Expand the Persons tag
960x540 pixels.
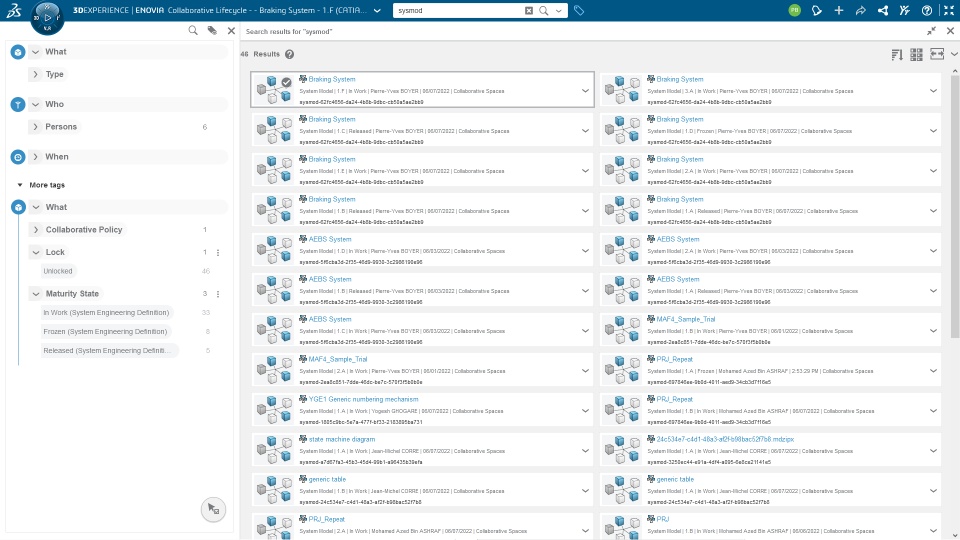tap(36, 127)
